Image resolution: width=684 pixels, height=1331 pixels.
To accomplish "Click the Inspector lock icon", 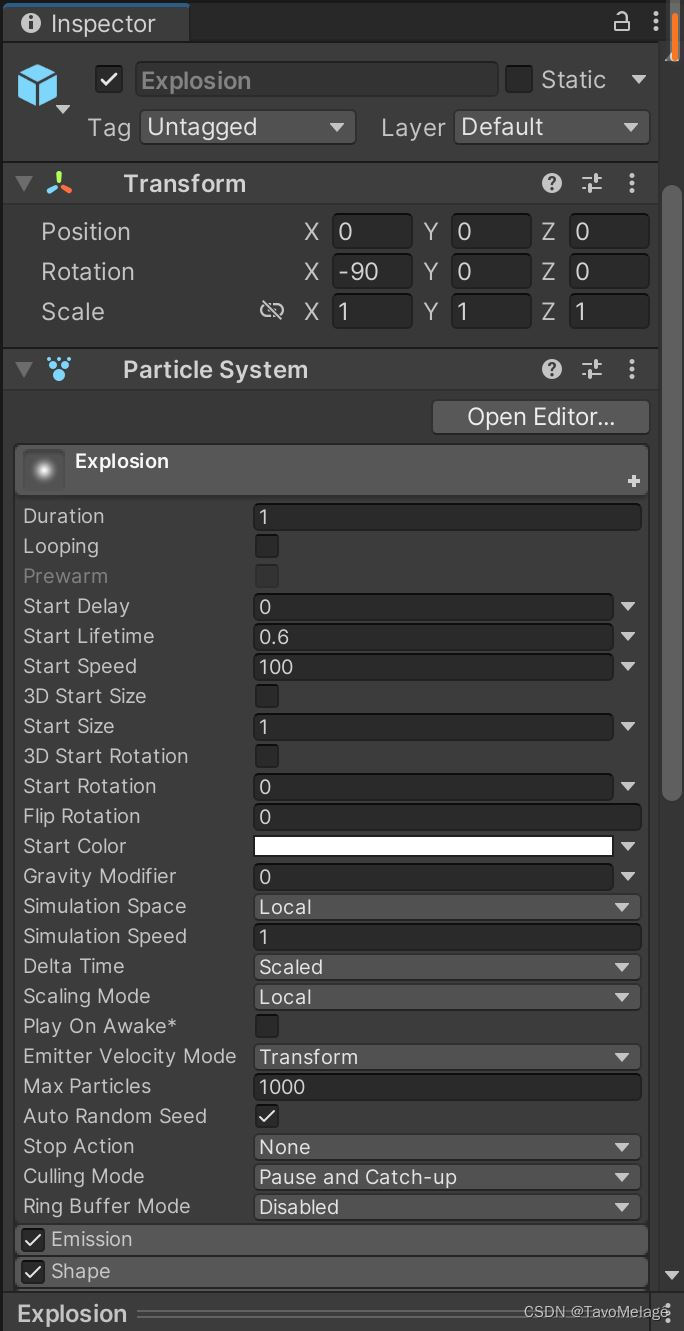I will (621, 22).
